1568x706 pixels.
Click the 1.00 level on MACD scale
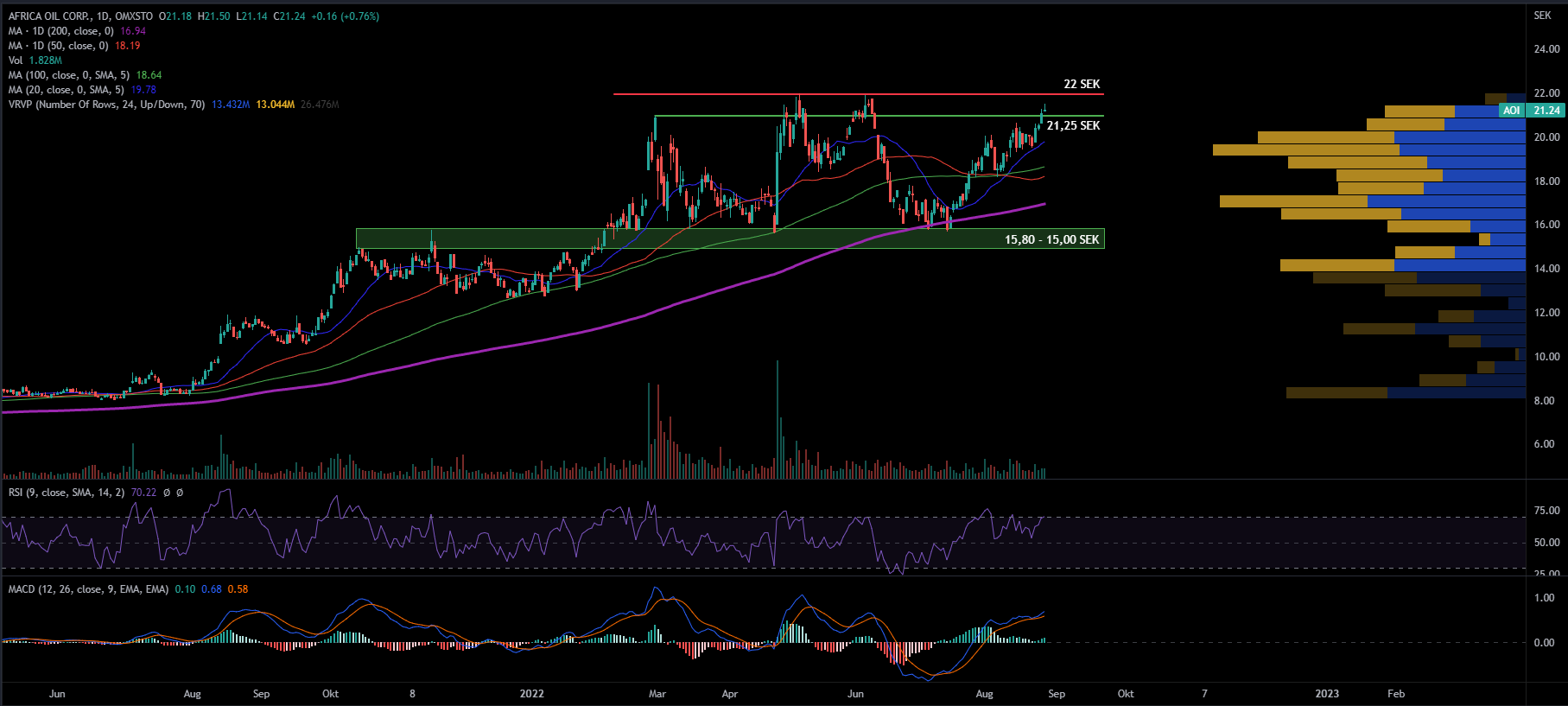1544,598
